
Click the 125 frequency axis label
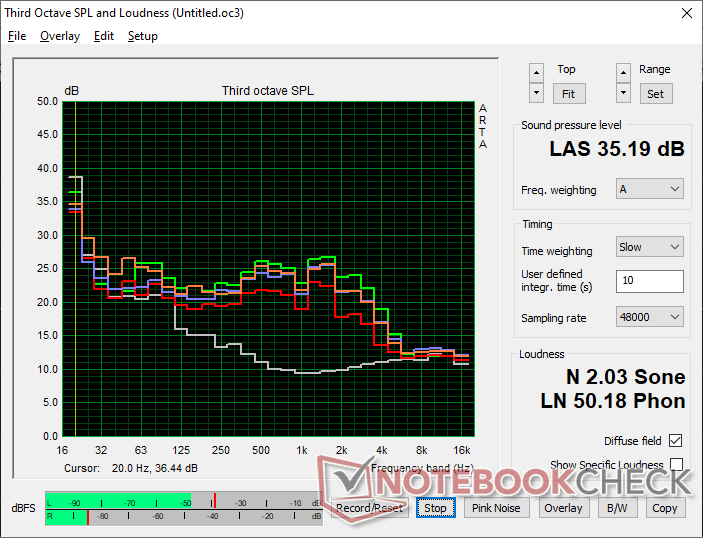(x=181, y=450)
